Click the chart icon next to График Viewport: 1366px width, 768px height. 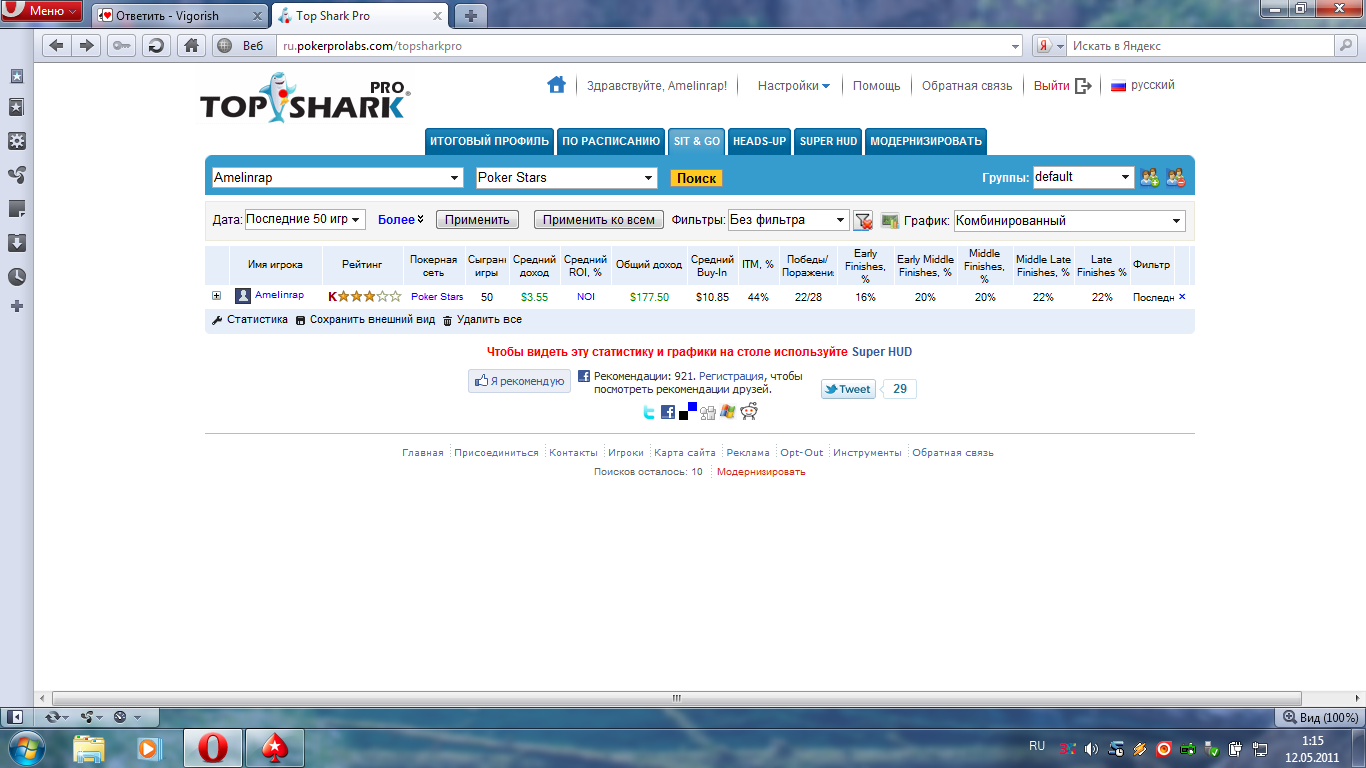coord(890,220)
